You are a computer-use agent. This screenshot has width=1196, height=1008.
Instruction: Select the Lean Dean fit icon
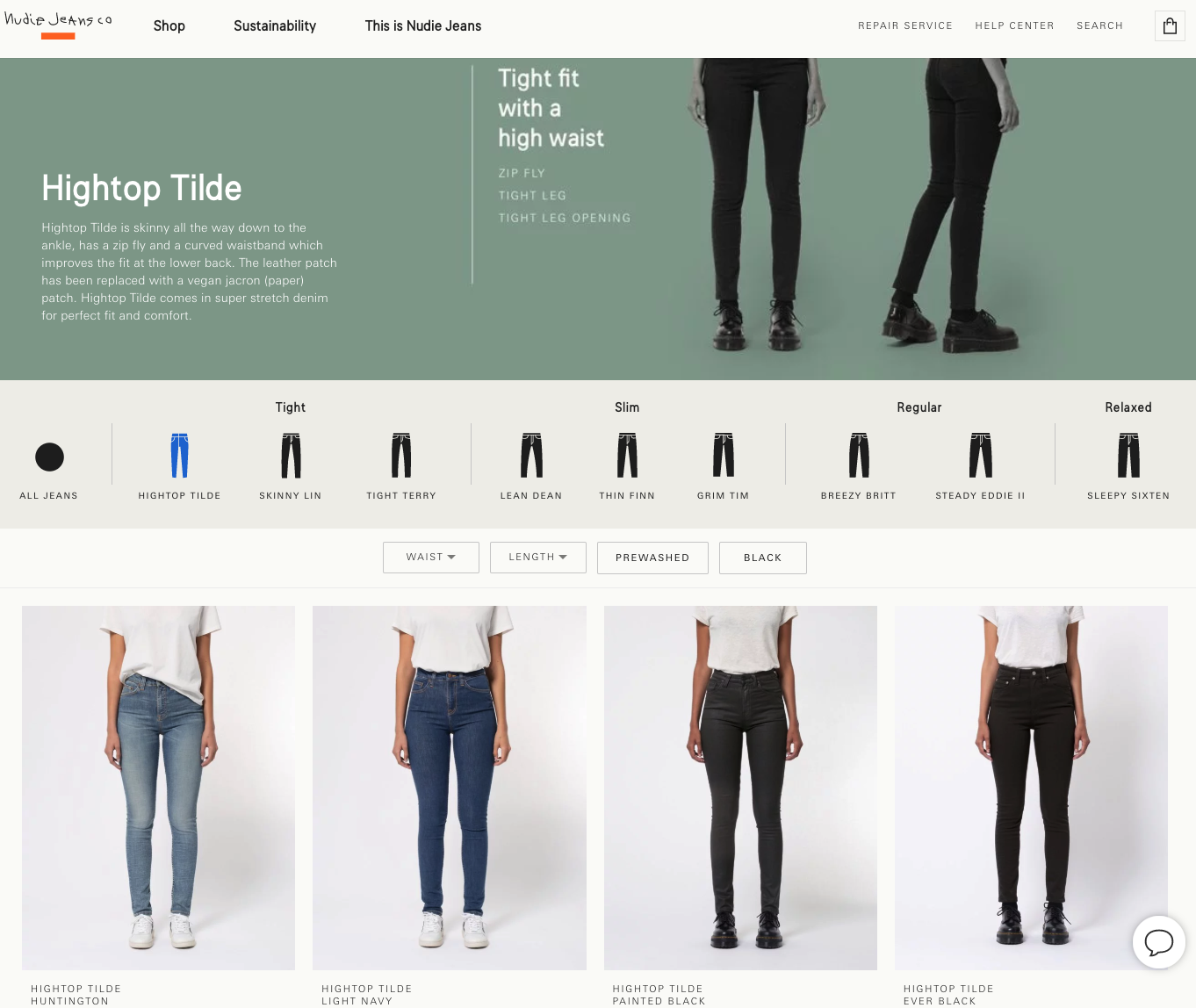pos(530,455)
